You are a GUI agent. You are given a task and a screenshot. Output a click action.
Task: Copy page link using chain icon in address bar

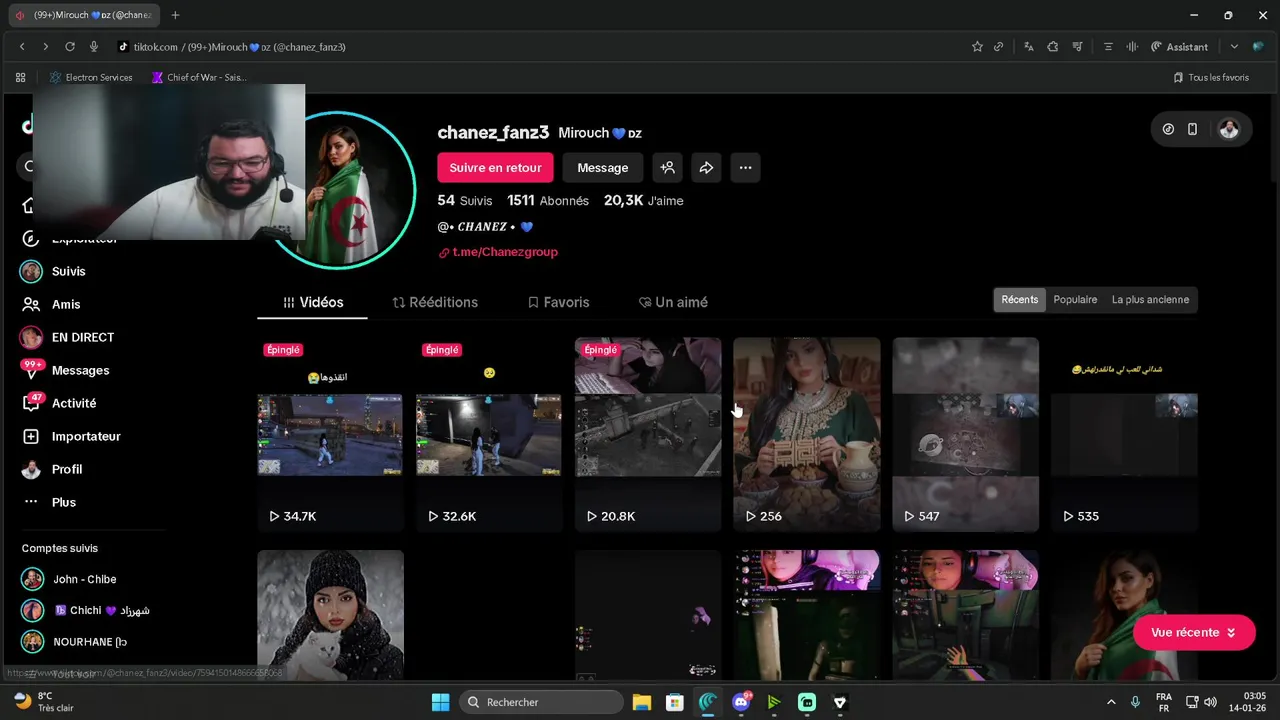(998, 47)
